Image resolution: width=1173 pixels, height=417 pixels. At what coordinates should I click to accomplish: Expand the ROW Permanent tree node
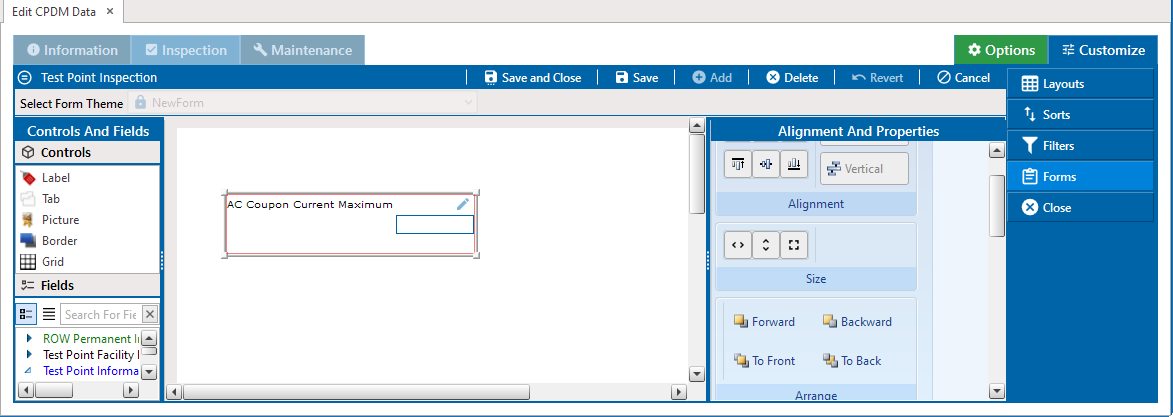[x=29, y=339]
